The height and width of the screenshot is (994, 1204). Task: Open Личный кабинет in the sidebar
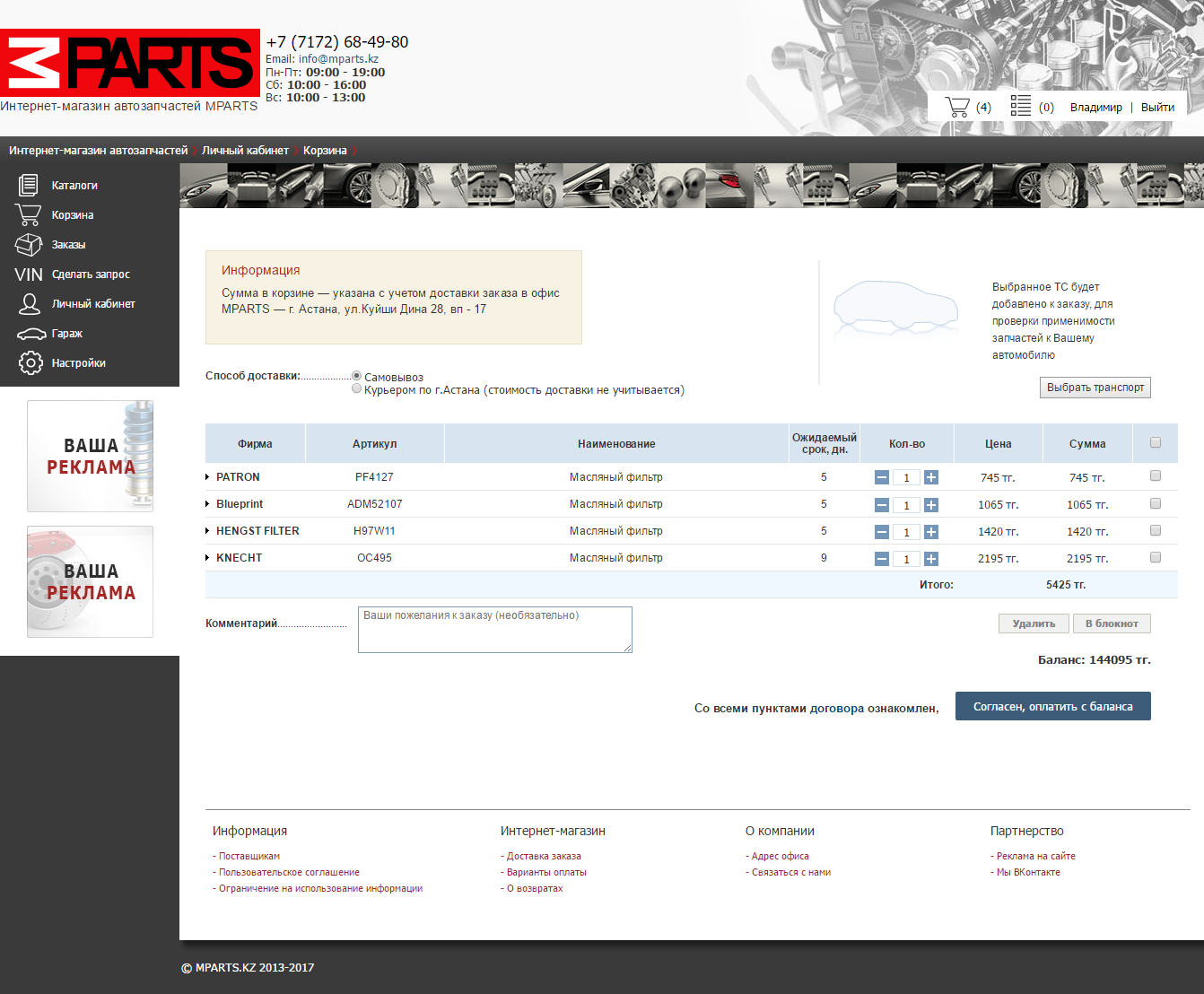[x=93, y=304]
